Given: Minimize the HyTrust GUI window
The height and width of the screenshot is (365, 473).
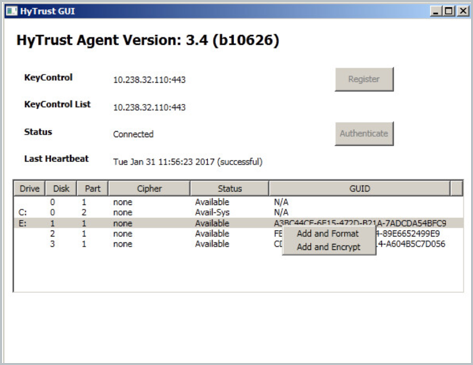Looking at the screenshot, I should [436, 11].
